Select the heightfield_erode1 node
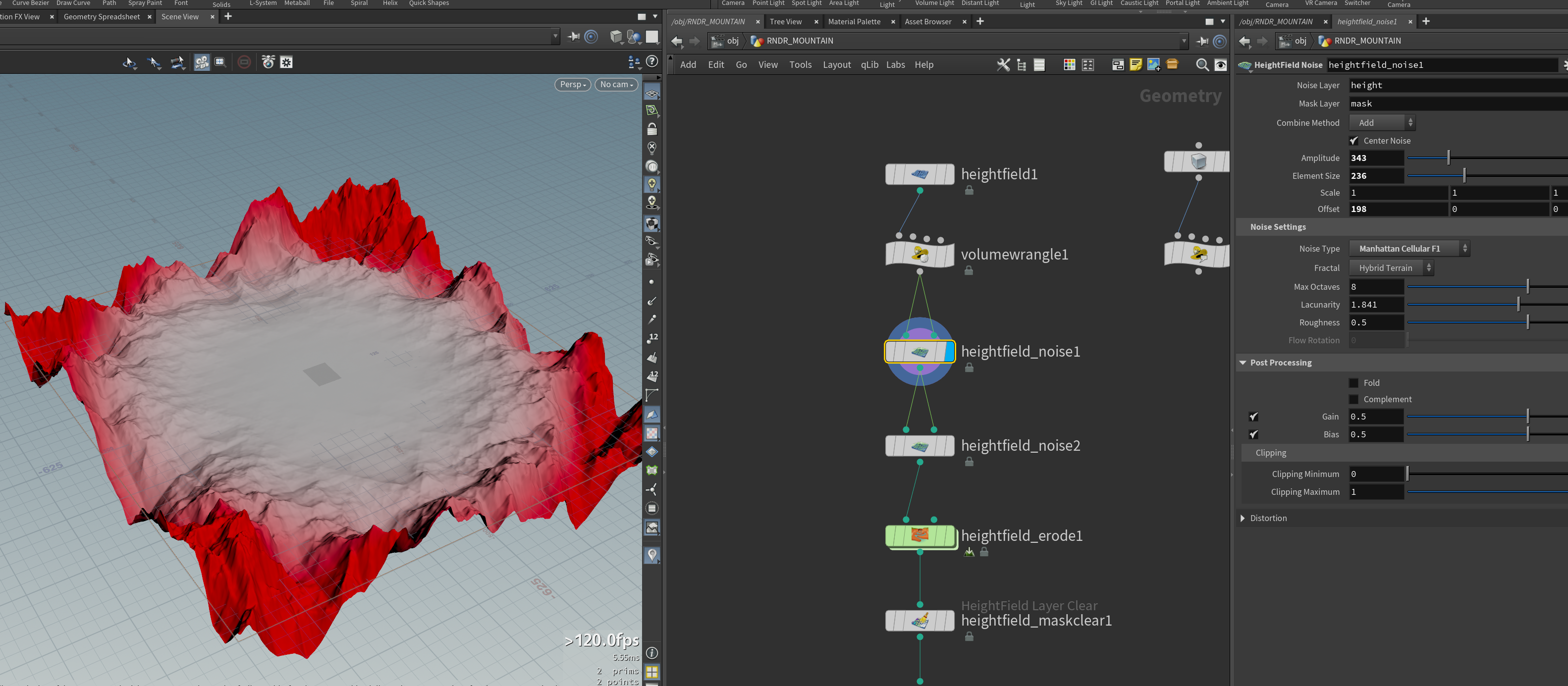Image resolution: width=1568 pixels, height=686 pixels. click(919, 535)
